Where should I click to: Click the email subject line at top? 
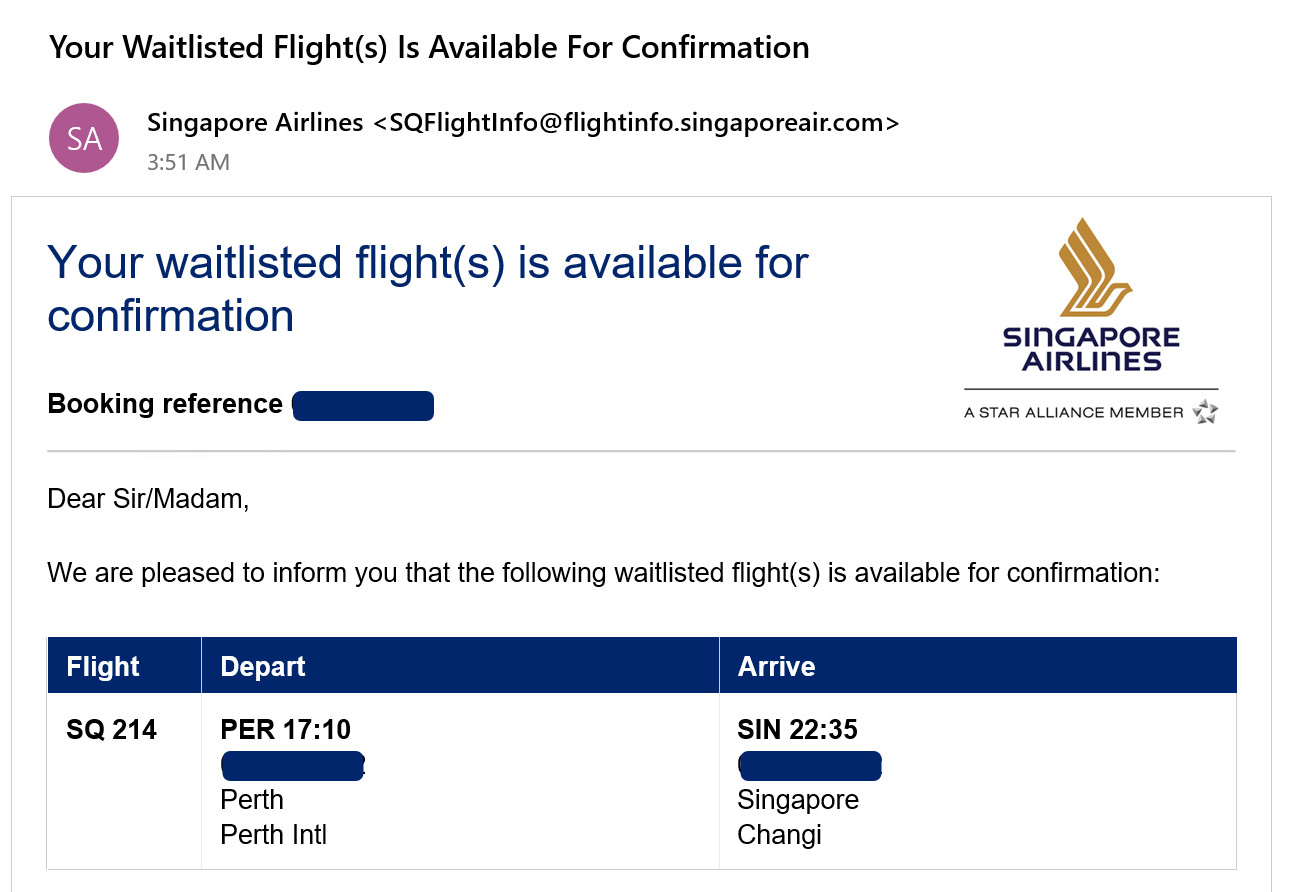(429, 47)
